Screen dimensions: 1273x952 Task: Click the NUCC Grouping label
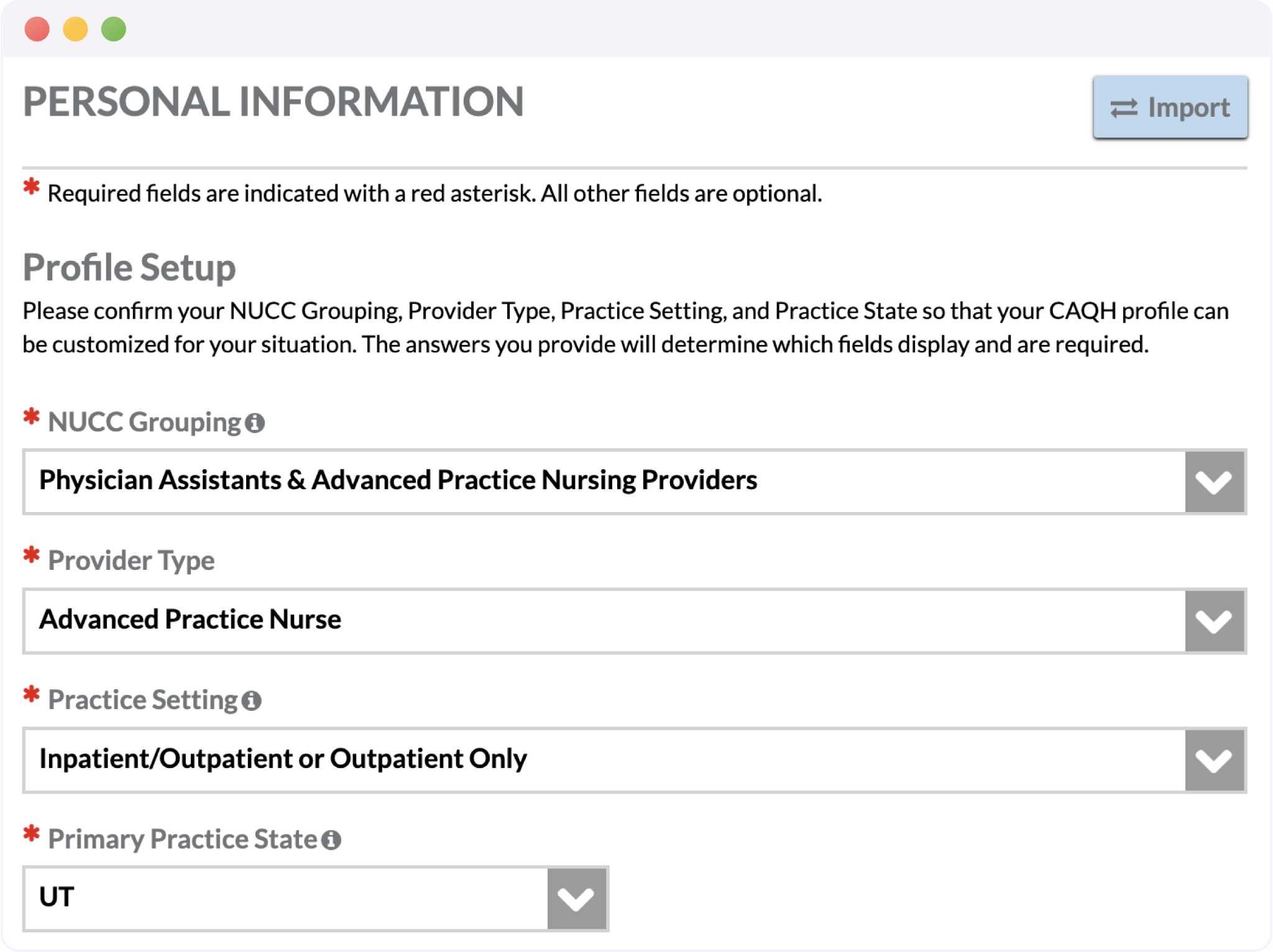(144, 423)
